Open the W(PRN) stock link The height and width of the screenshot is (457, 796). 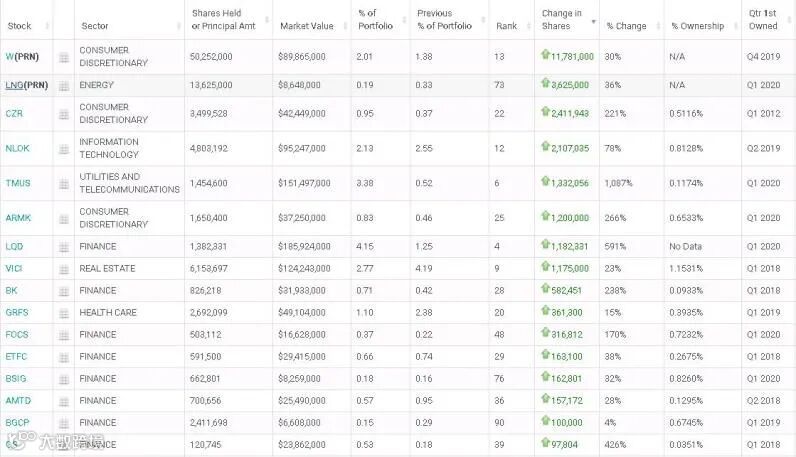click(22, 57)
